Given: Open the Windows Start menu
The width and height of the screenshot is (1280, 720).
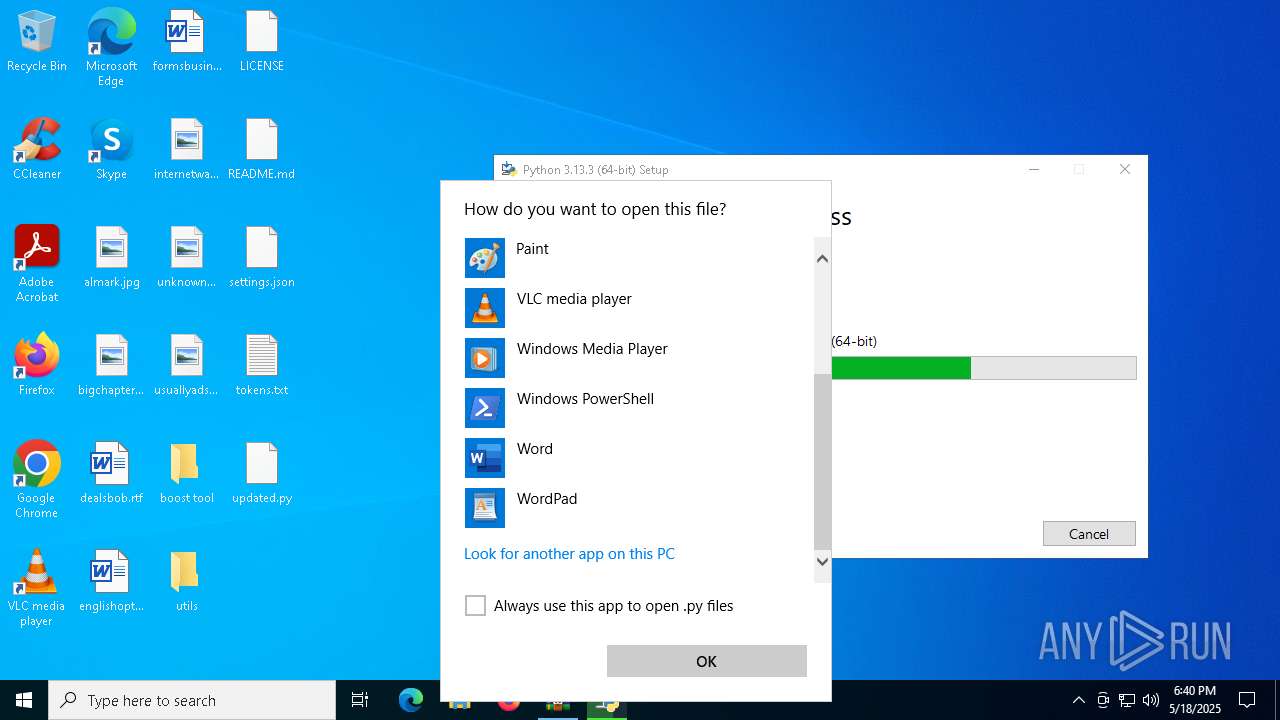Looking at the screenshot, I should pyautogui.click(x=24, y=700).
